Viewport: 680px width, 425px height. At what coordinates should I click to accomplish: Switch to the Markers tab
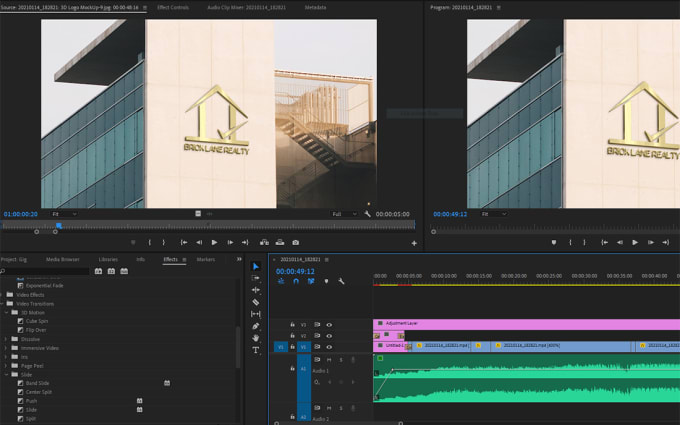206,259
